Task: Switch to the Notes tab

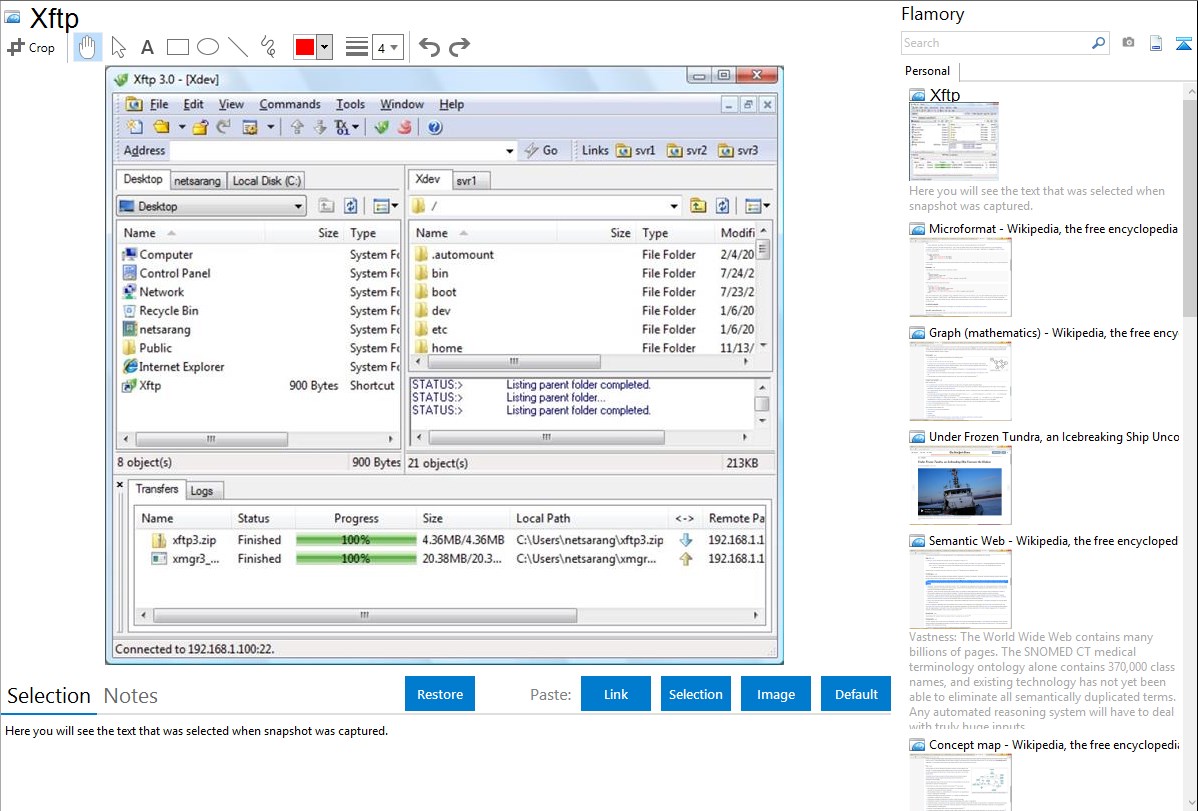Action: click(x=131, y=696)
